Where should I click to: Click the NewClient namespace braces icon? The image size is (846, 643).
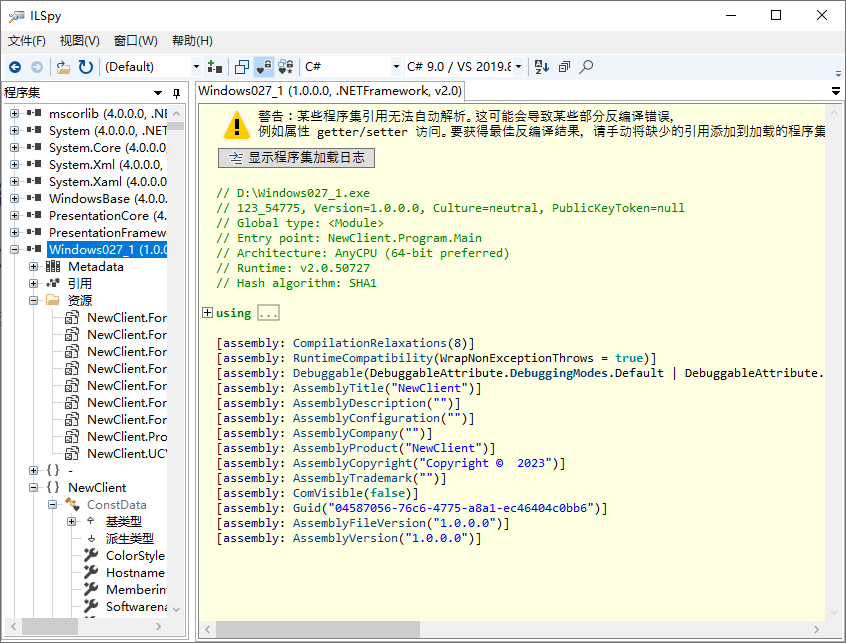pos(53,488)
